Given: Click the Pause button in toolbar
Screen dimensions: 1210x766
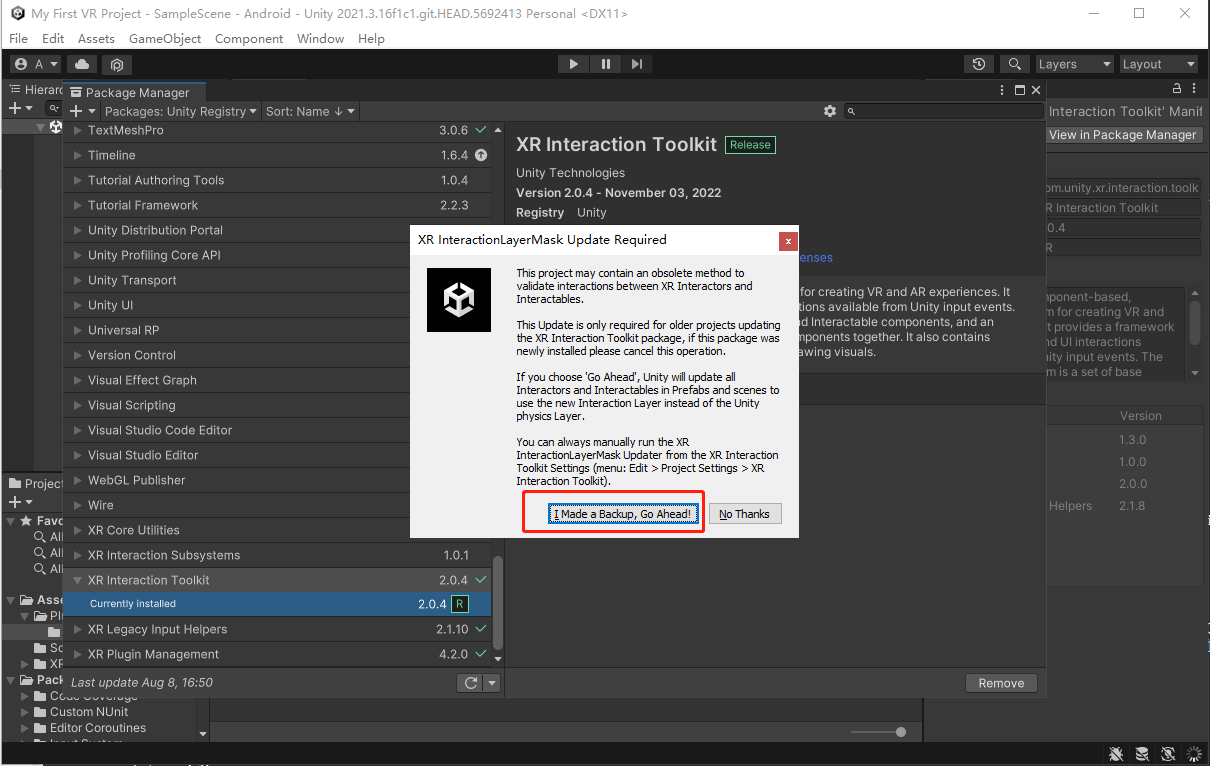Looking at the screenshot, I should click(605, 64).
